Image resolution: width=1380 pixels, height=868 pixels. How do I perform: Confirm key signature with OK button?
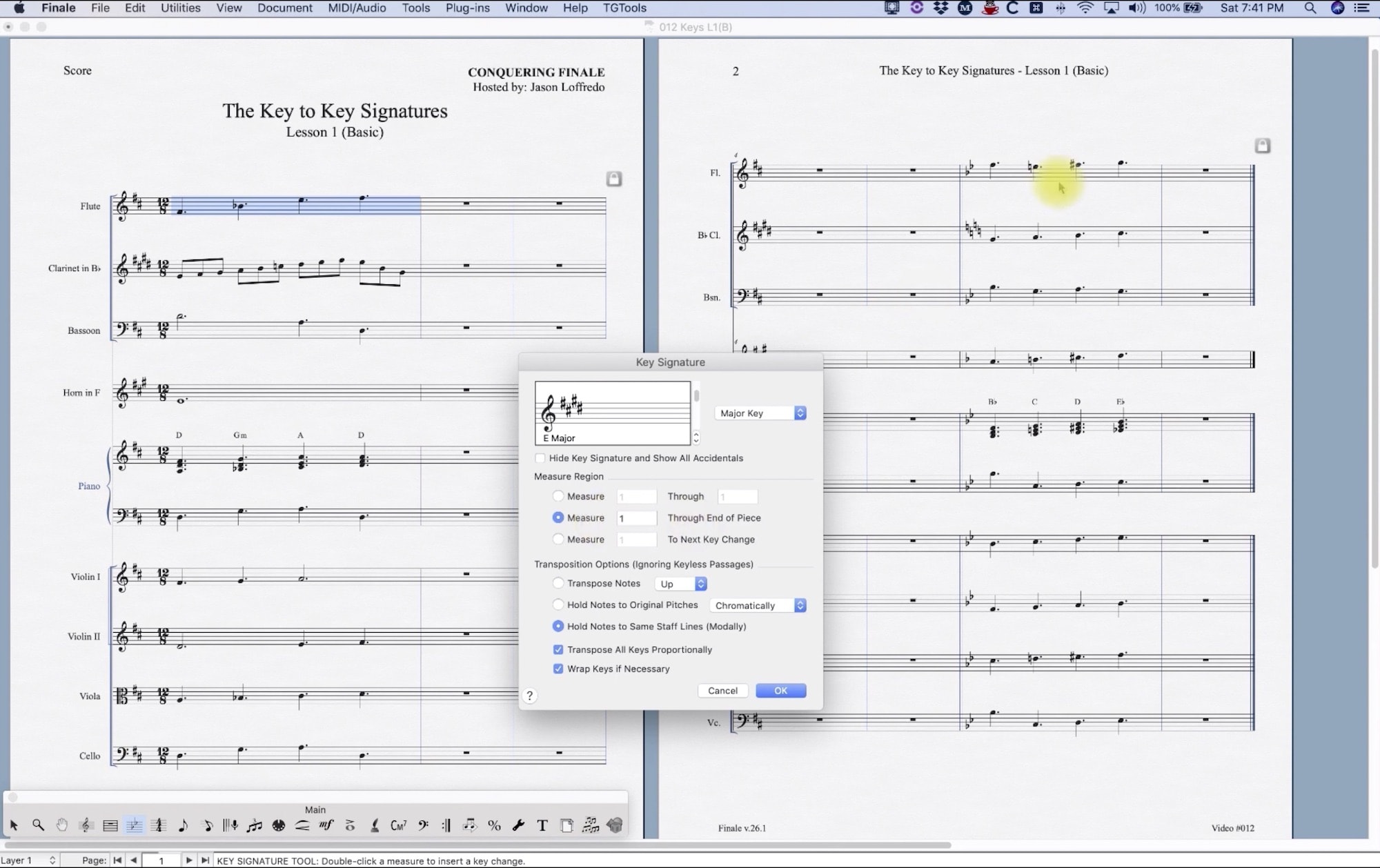[780, 691]
